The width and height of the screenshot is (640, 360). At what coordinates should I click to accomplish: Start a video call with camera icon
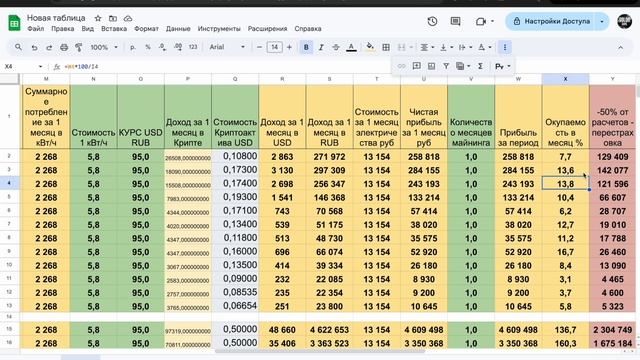481,21
